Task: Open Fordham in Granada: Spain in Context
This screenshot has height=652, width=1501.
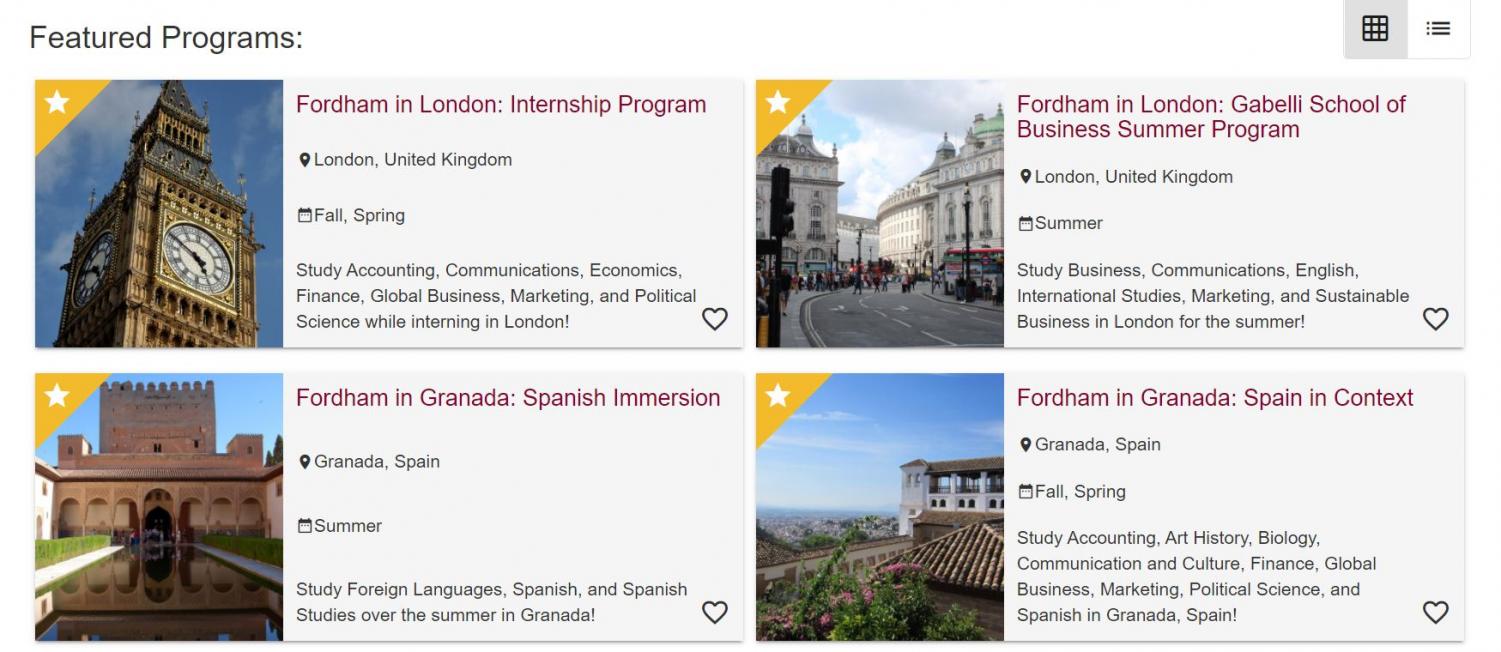Action: (x=1214, y=398)
